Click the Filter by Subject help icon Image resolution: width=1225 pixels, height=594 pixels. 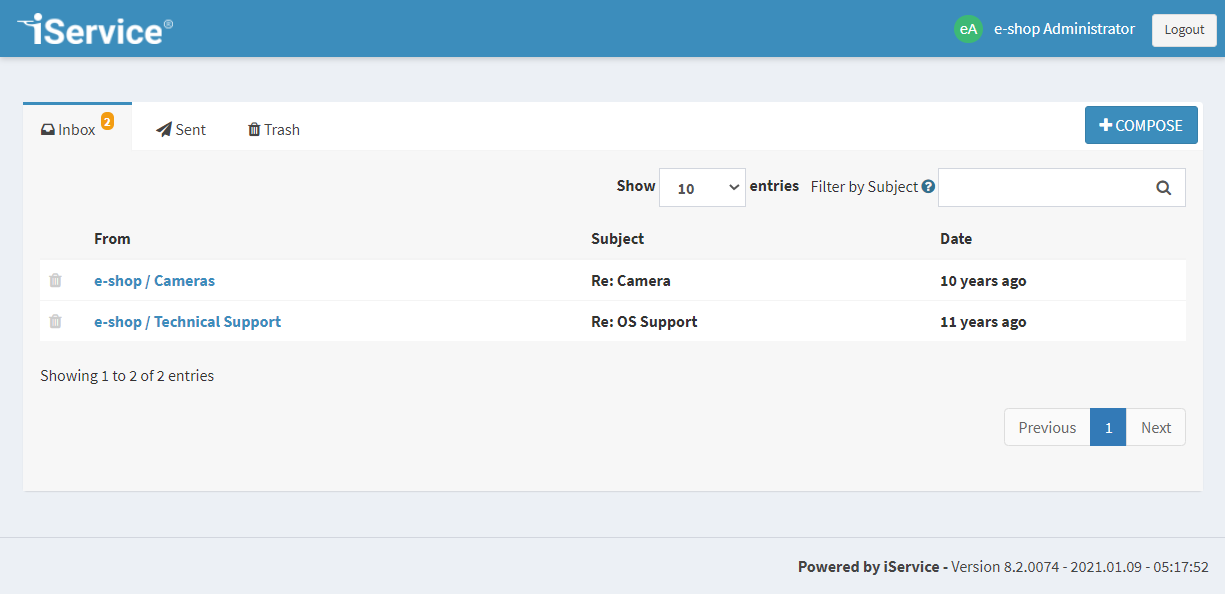pyautogui.click(x=928, y=187)
